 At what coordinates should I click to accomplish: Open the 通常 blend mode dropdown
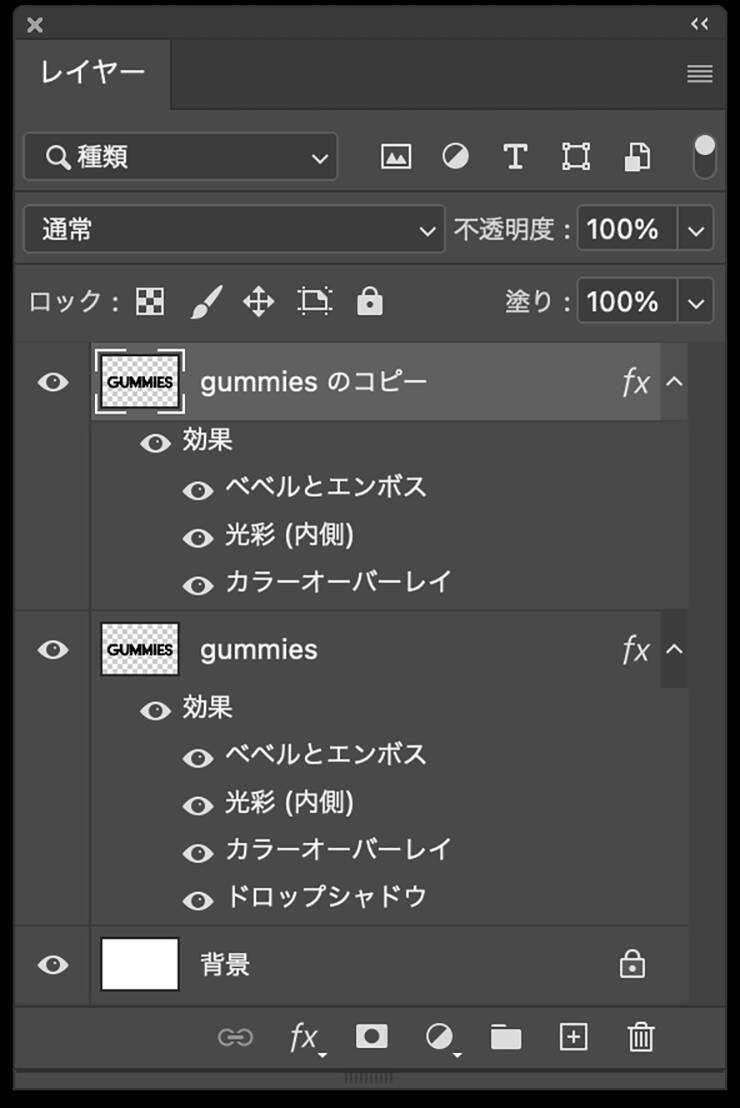233,230
